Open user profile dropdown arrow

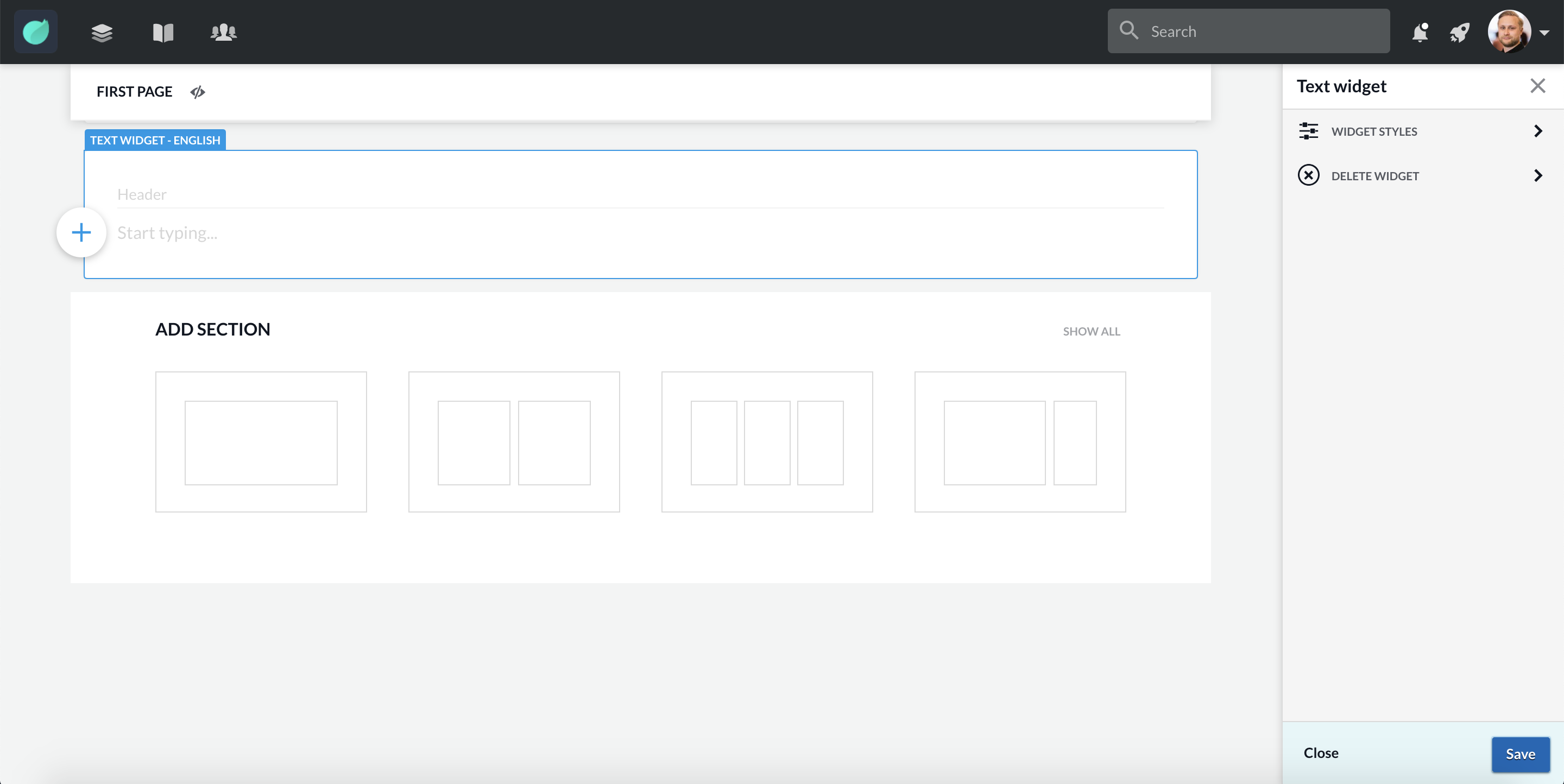tap(1544, 33)
